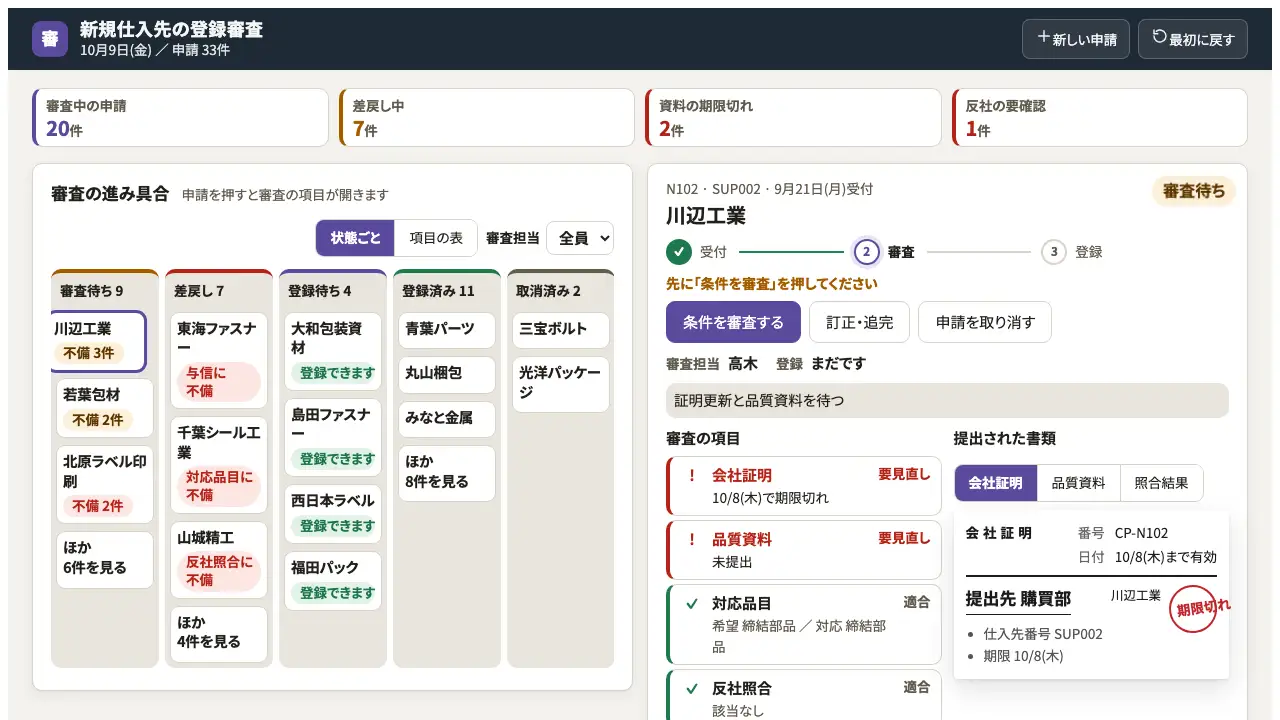Viewport: 1280px width, 720px height.
Task: Click the 申請を取り消す button
Action: point(985,322)
